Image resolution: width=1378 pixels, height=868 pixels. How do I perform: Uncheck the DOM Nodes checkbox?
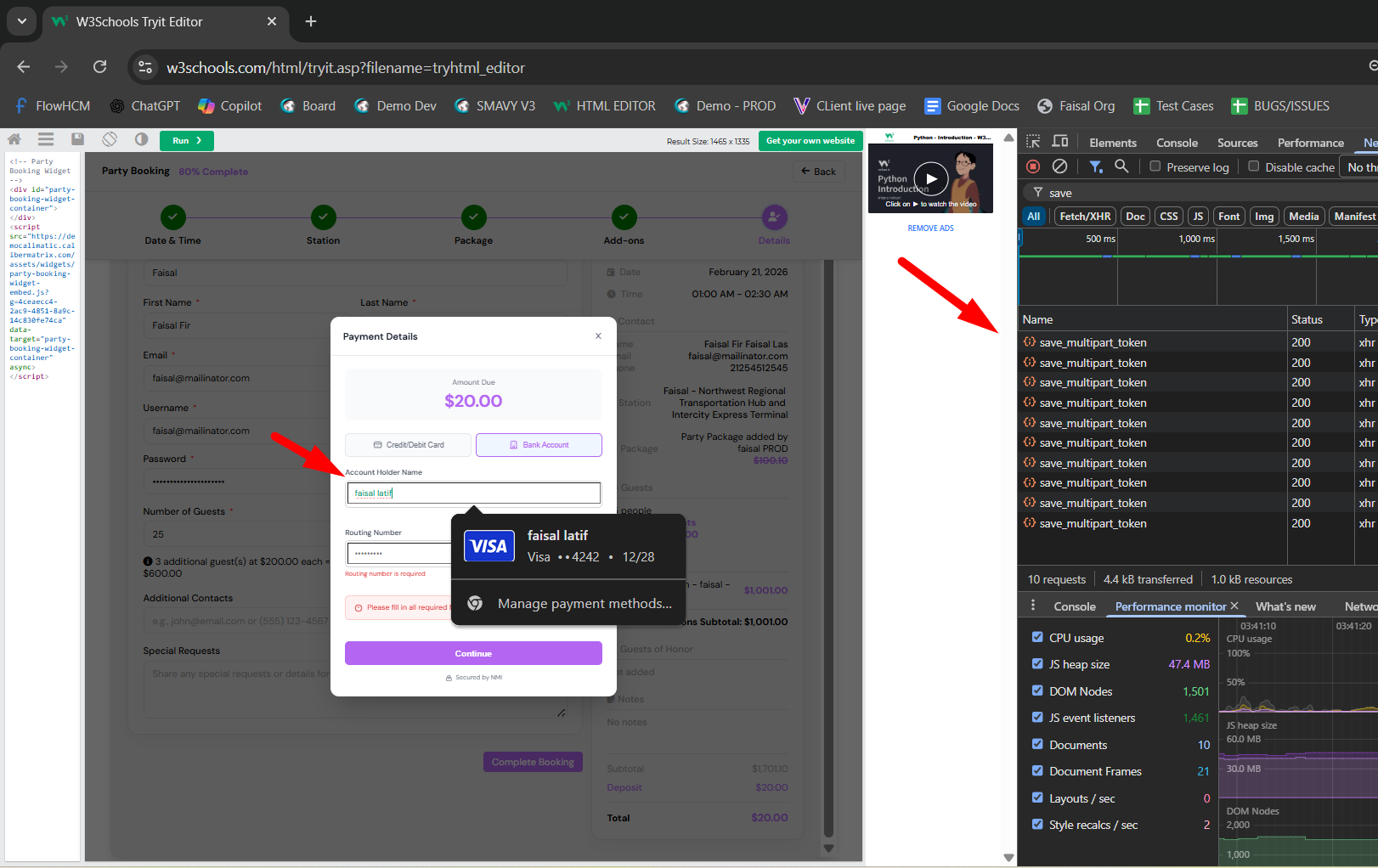coord(1037,690)
